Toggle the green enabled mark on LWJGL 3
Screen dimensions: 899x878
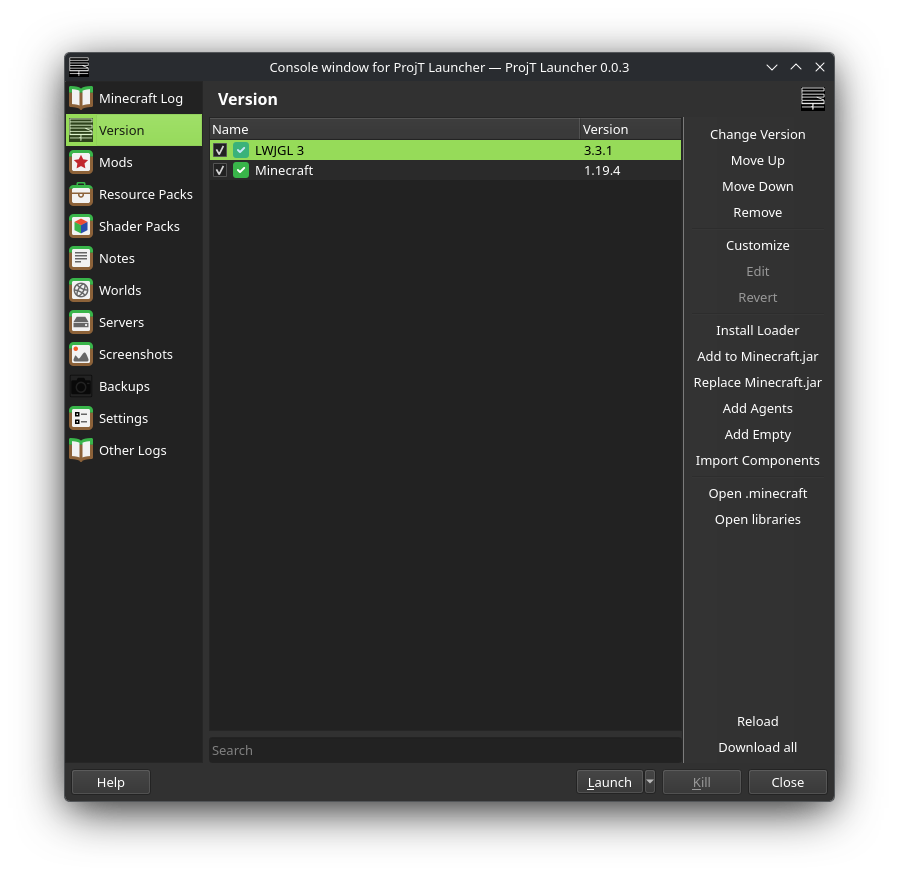coord(240,150)
